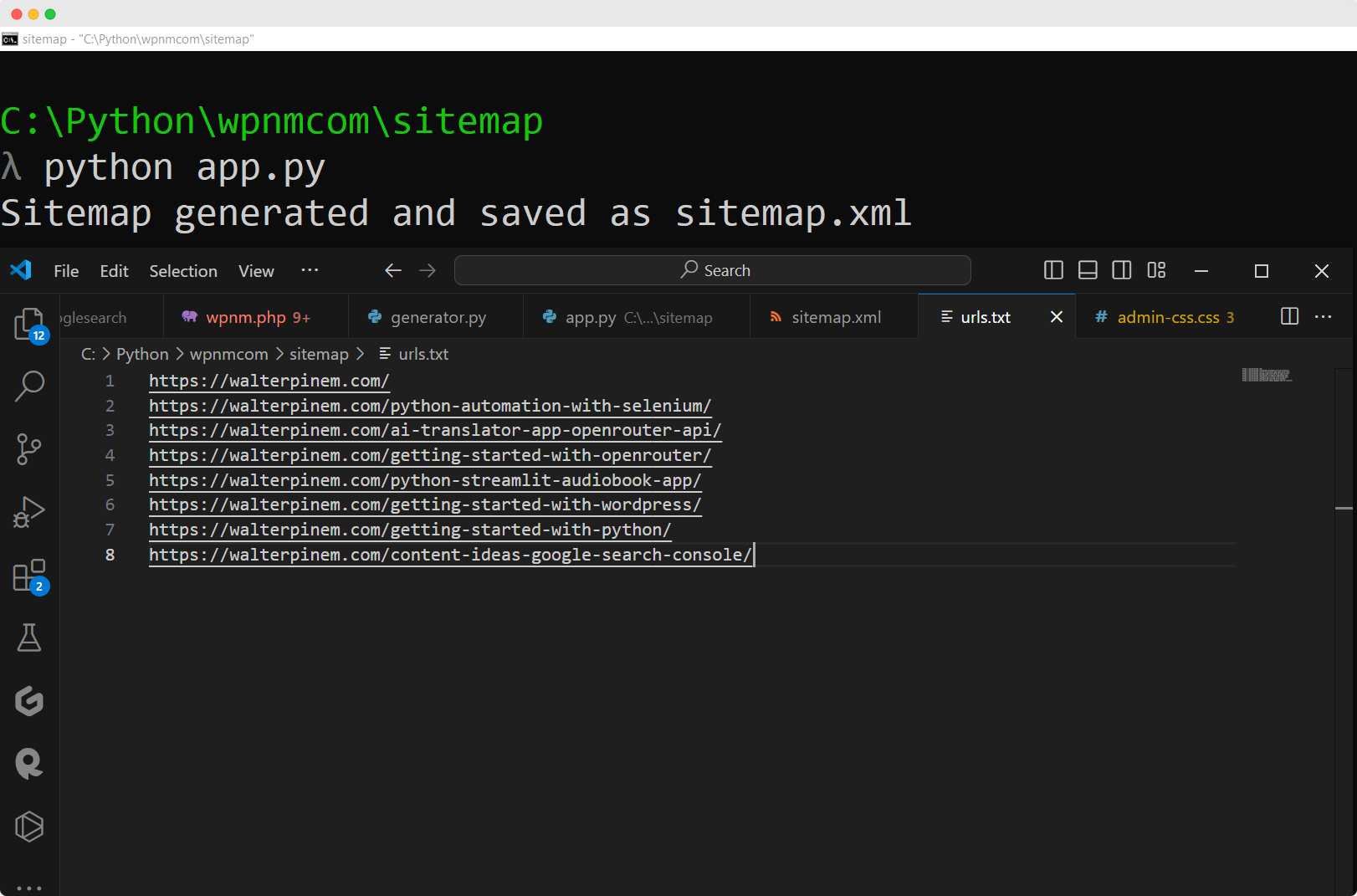Click line number 8 in gutter

110,555
